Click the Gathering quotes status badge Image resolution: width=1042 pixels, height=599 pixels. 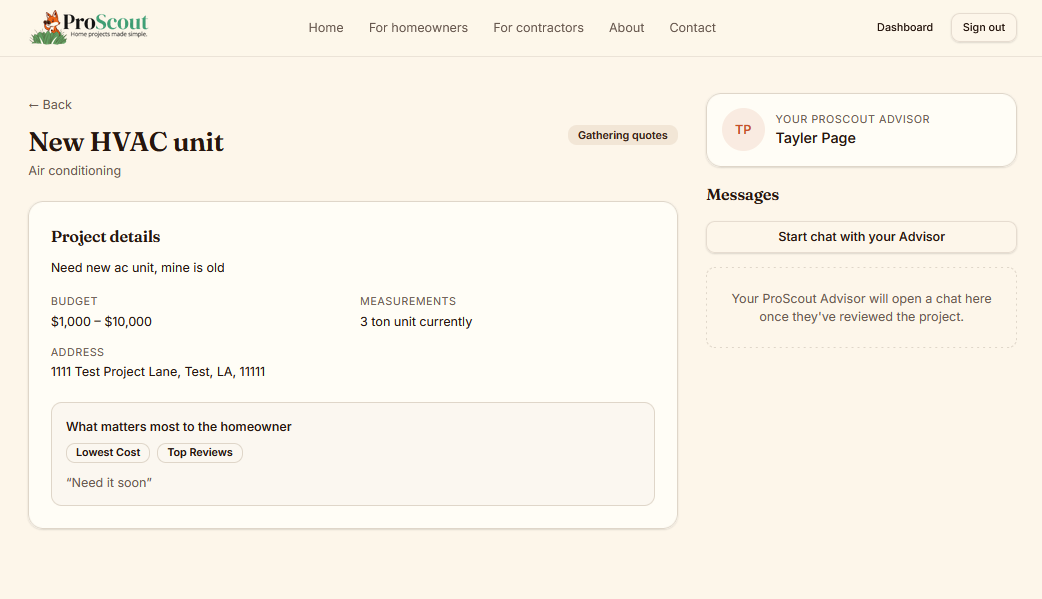623,135
